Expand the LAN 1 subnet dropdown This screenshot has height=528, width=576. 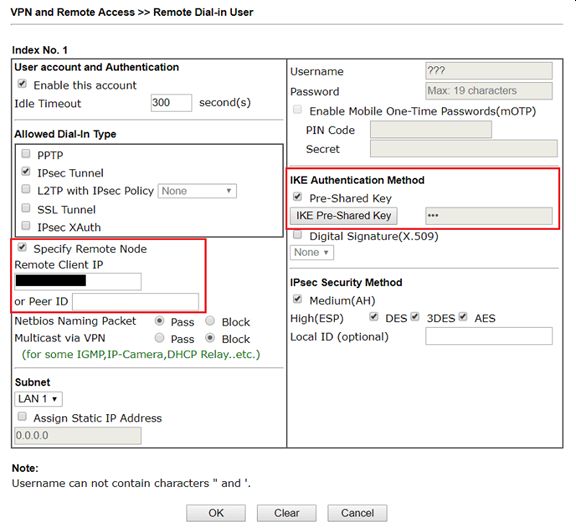click(x=38, y=399)
